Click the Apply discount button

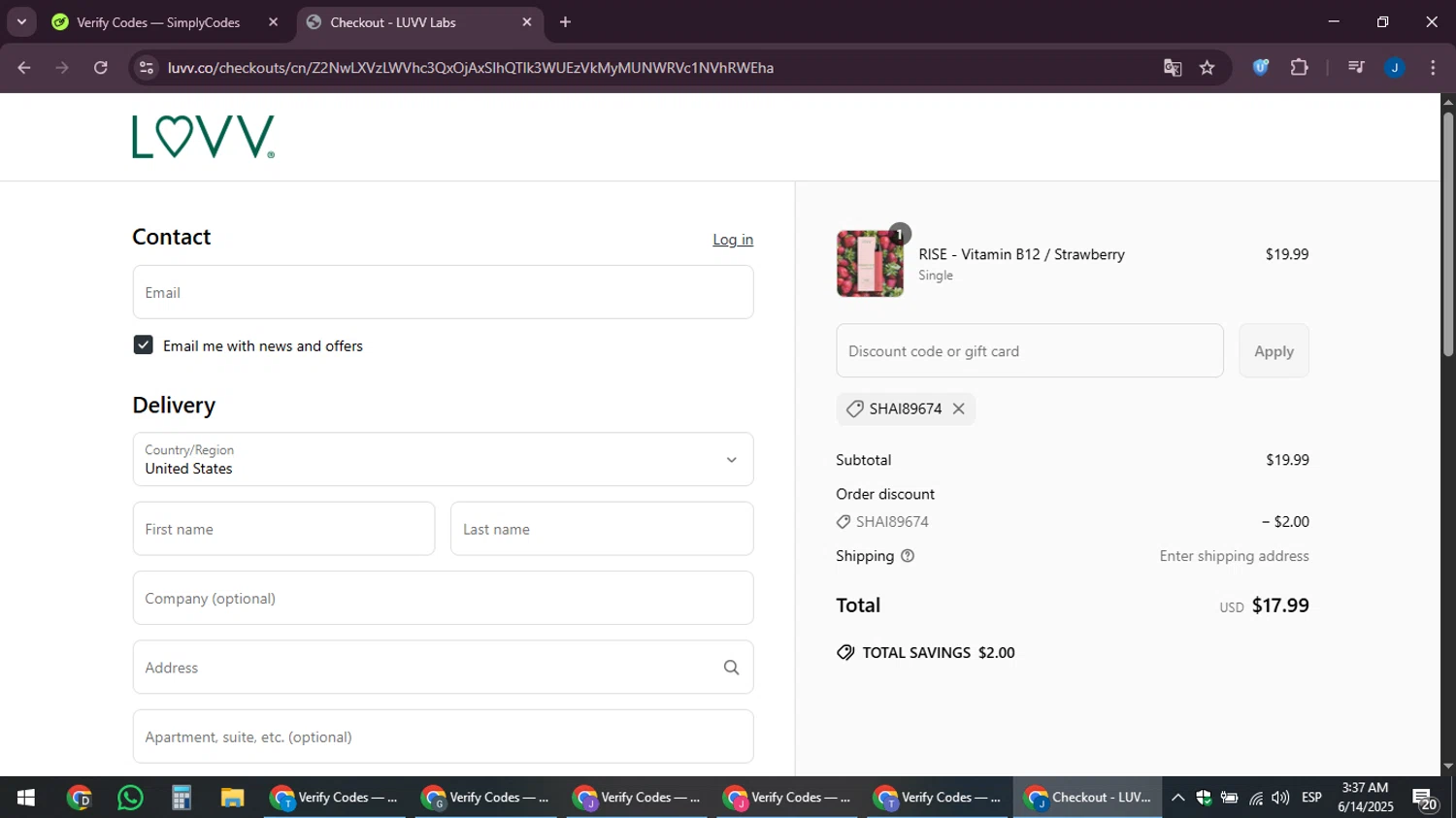pos(1274,351)
